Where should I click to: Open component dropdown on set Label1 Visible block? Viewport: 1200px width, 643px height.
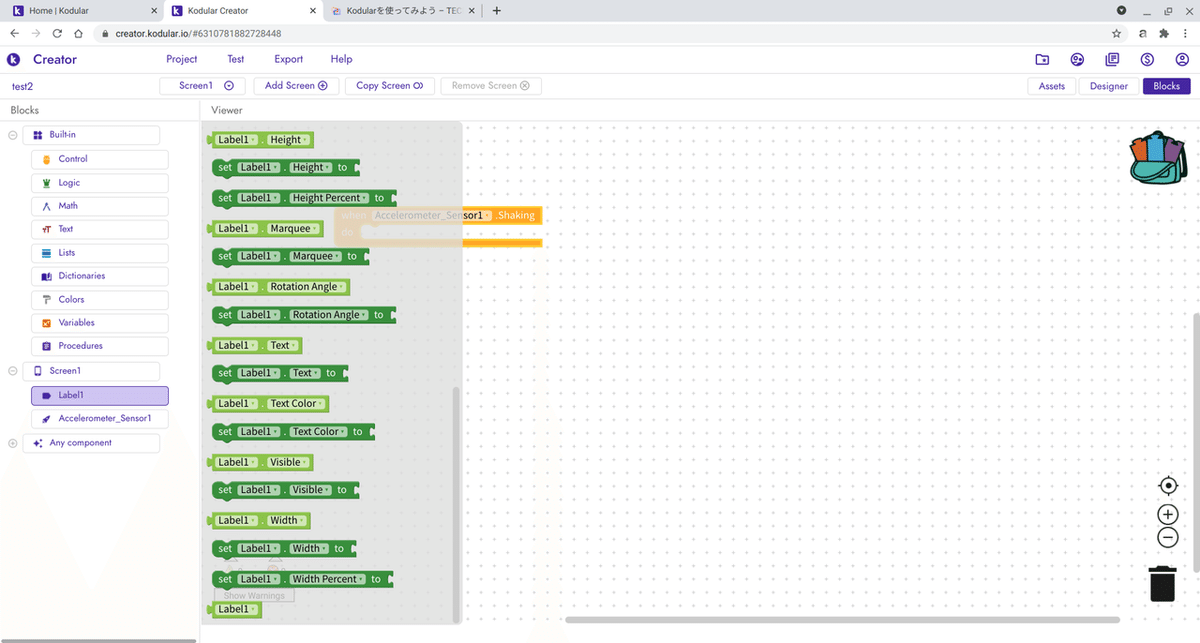(x=261, y=490)
